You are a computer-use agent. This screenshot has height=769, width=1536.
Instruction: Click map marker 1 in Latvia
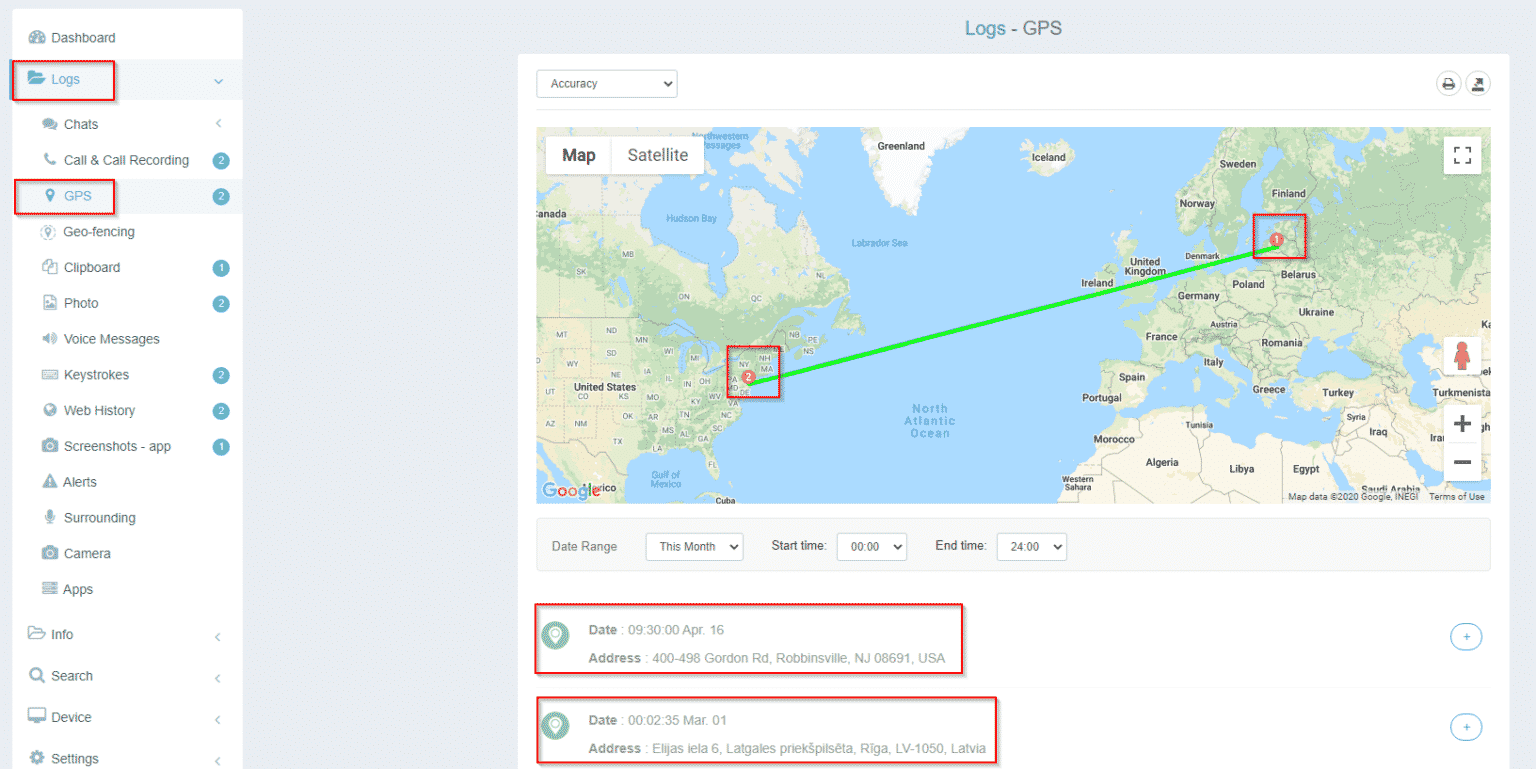[x=1275, y=239]
